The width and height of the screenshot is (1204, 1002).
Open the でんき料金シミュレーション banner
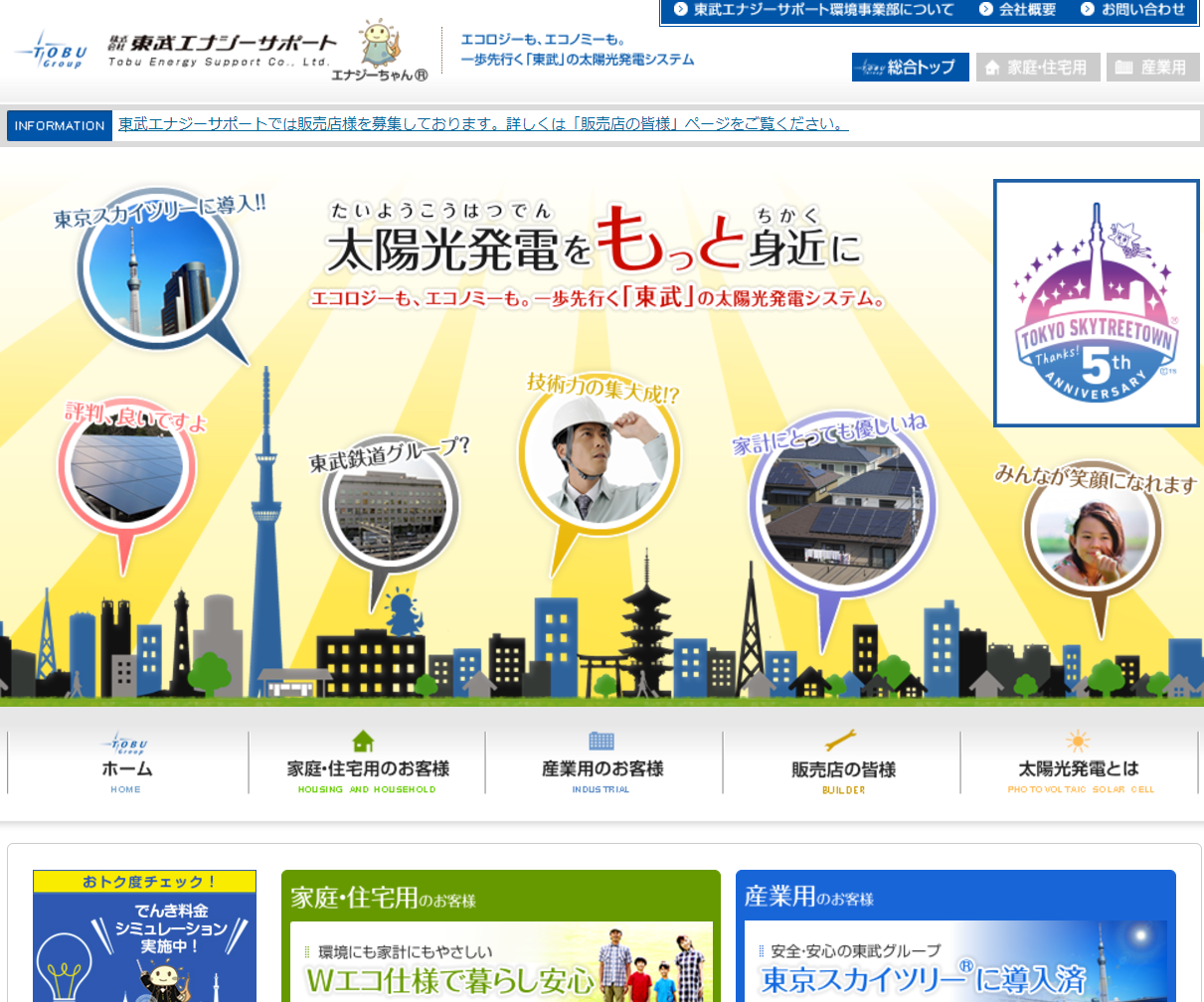pyautogui.click(x=144, y=936)
